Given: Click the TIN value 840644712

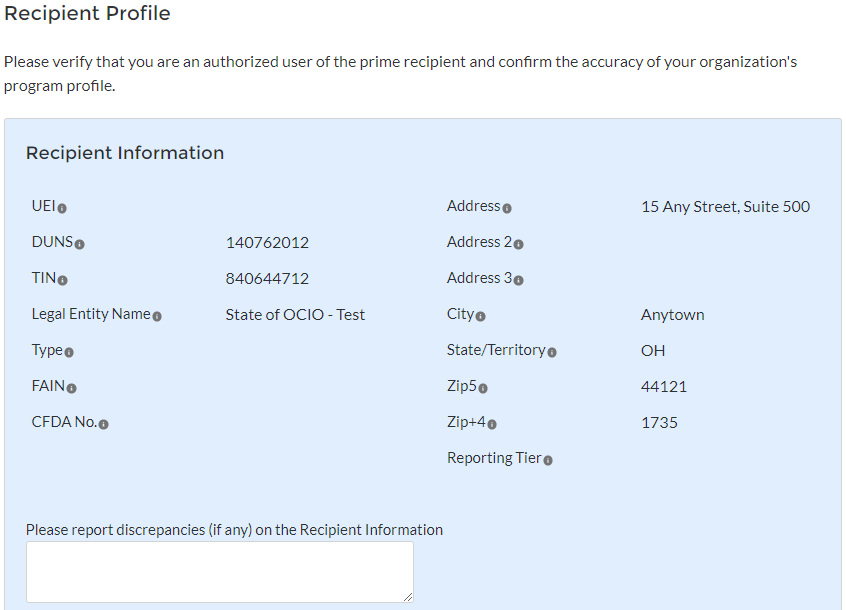Looking at the screenshot, I should 267,279.
